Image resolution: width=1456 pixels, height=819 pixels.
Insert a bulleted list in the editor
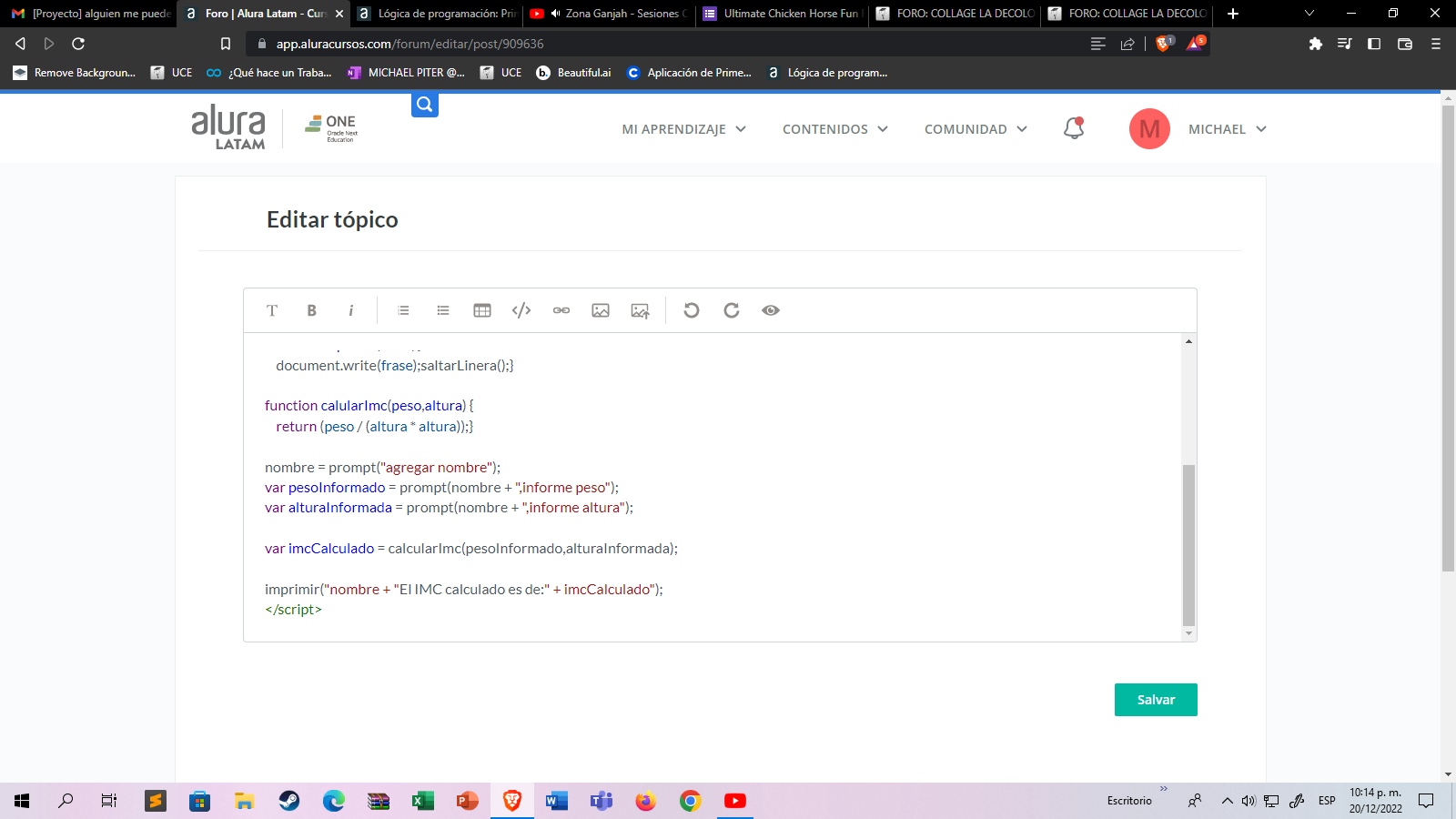click(443, 310)
